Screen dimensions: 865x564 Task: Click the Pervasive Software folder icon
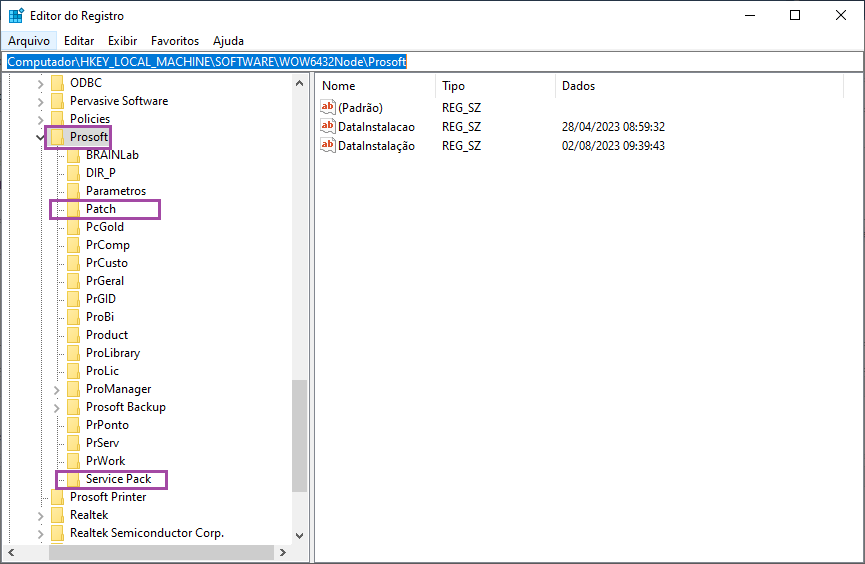pyautogui.click(x=57, y=101)
